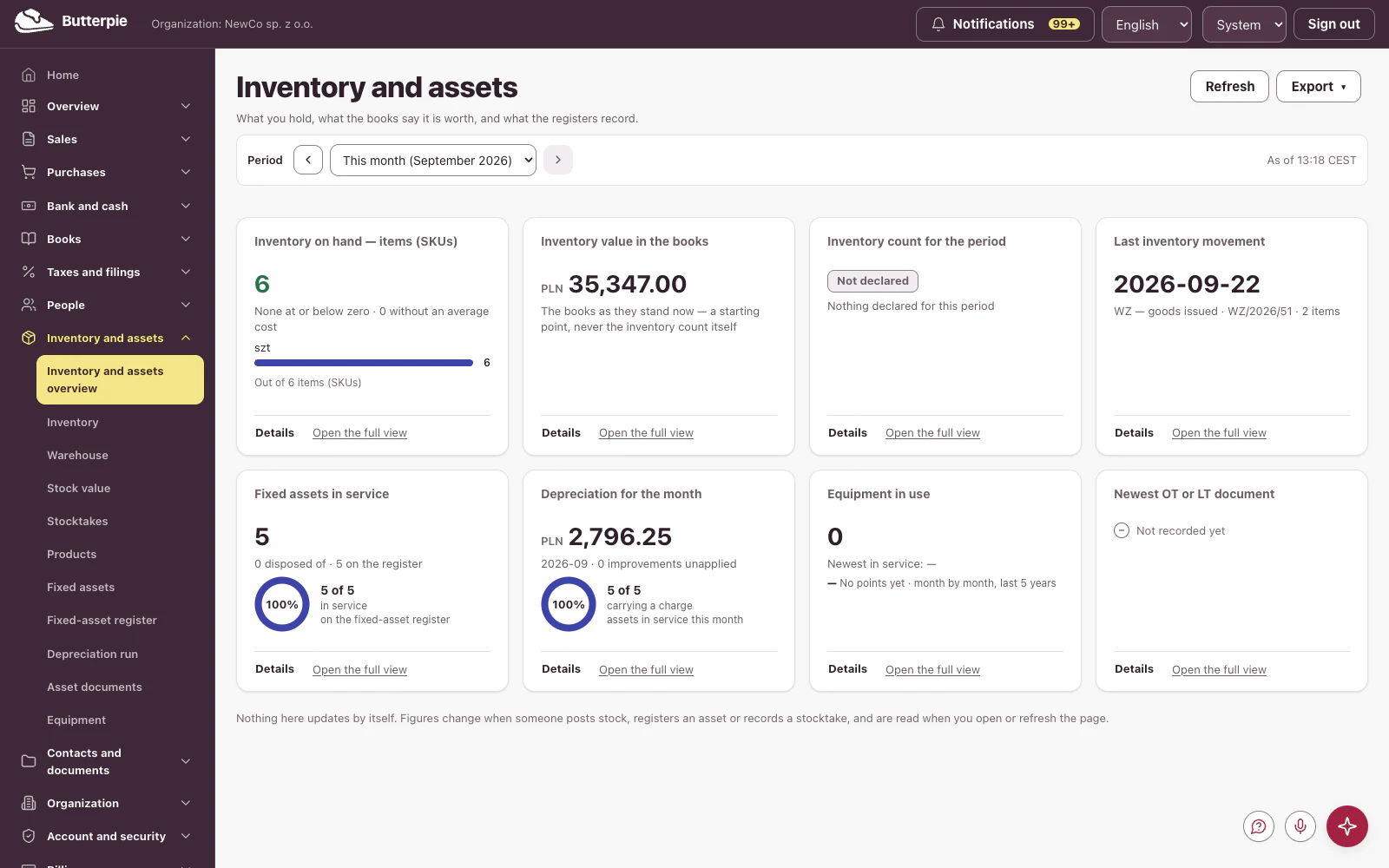The image size is (1389, 868).
Task: Click the szt inventory progress bar
Action: point(364,362)
